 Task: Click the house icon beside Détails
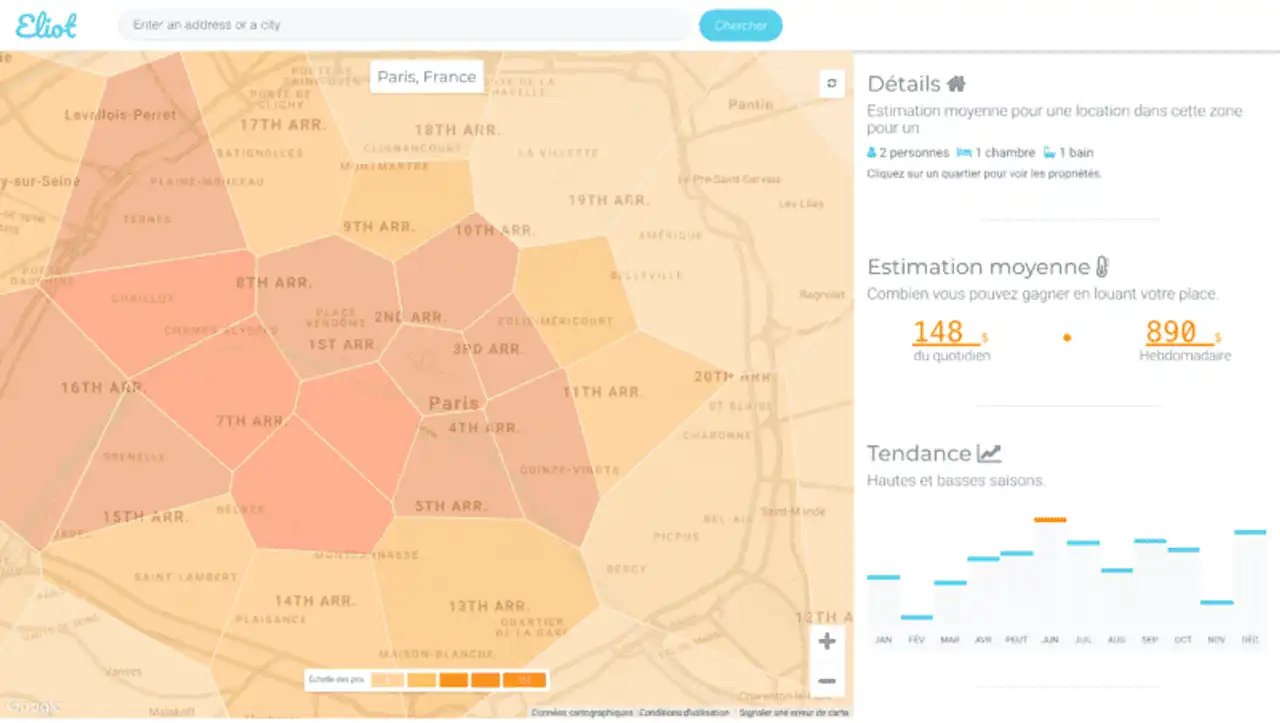click(957, 84)
